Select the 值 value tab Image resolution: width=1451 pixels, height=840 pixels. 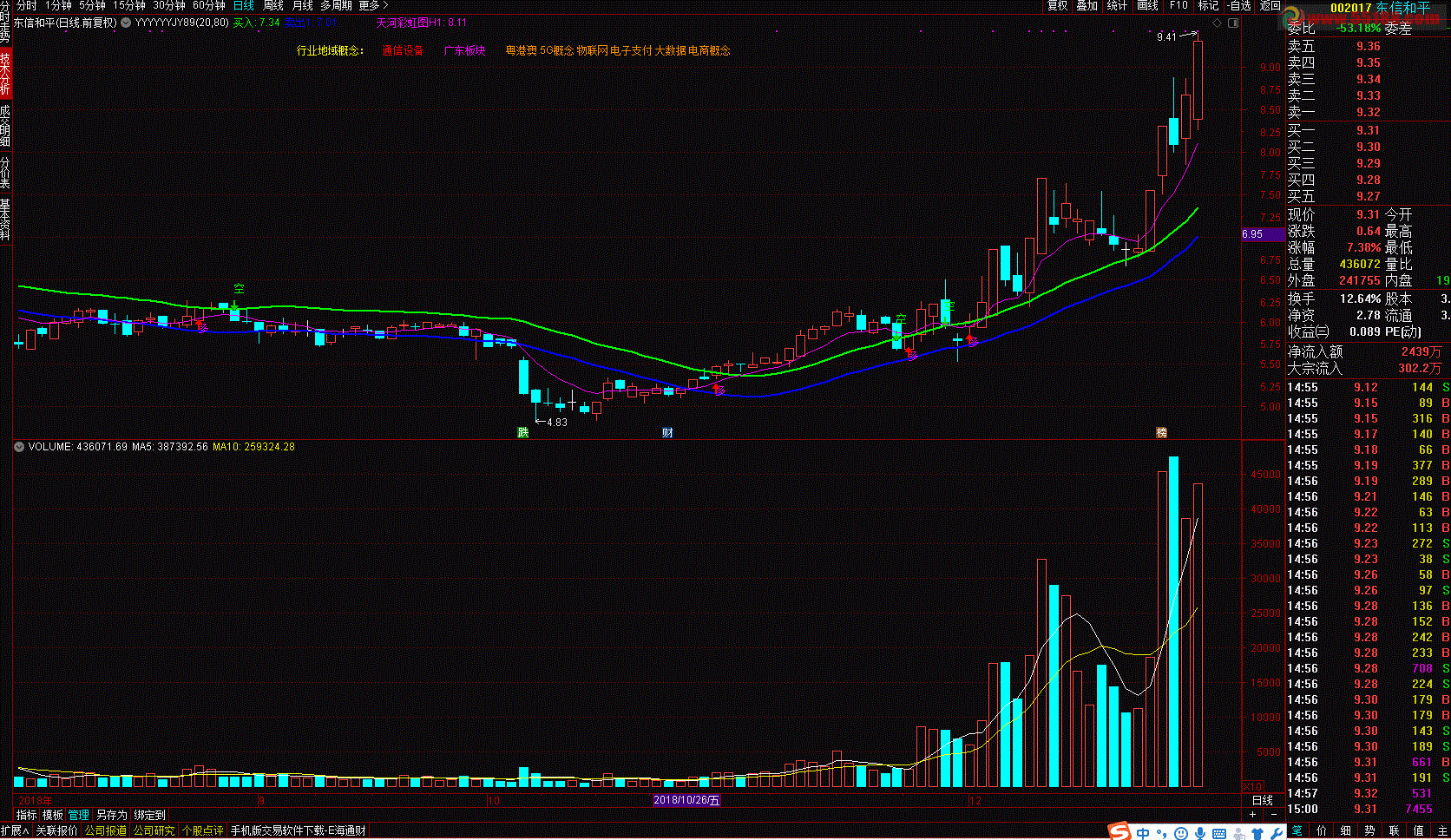(x=1418, y=831)
